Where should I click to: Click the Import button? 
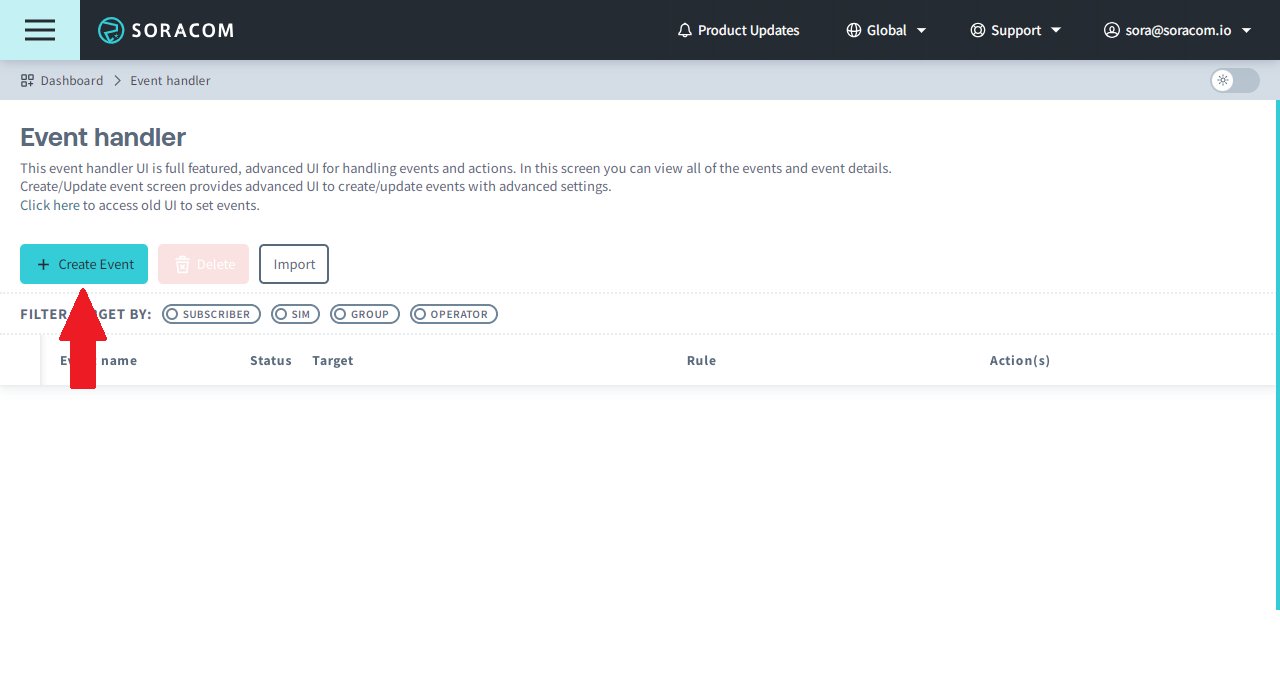[293, 263]
